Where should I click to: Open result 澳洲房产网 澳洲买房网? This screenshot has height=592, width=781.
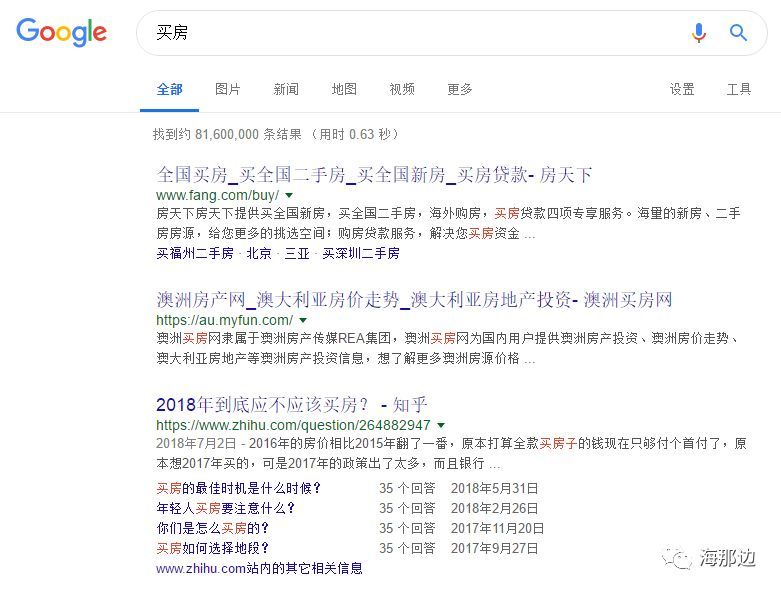click(414, 300)
